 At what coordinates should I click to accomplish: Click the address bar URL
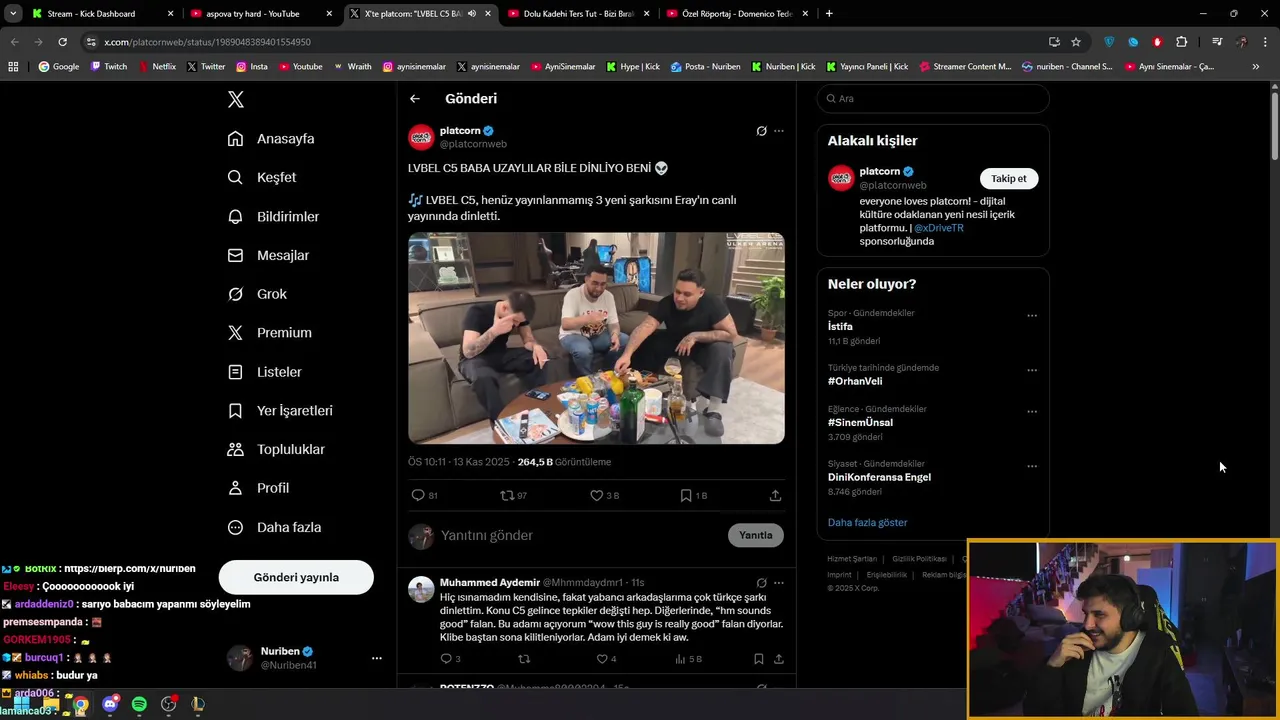click(207, 42)
